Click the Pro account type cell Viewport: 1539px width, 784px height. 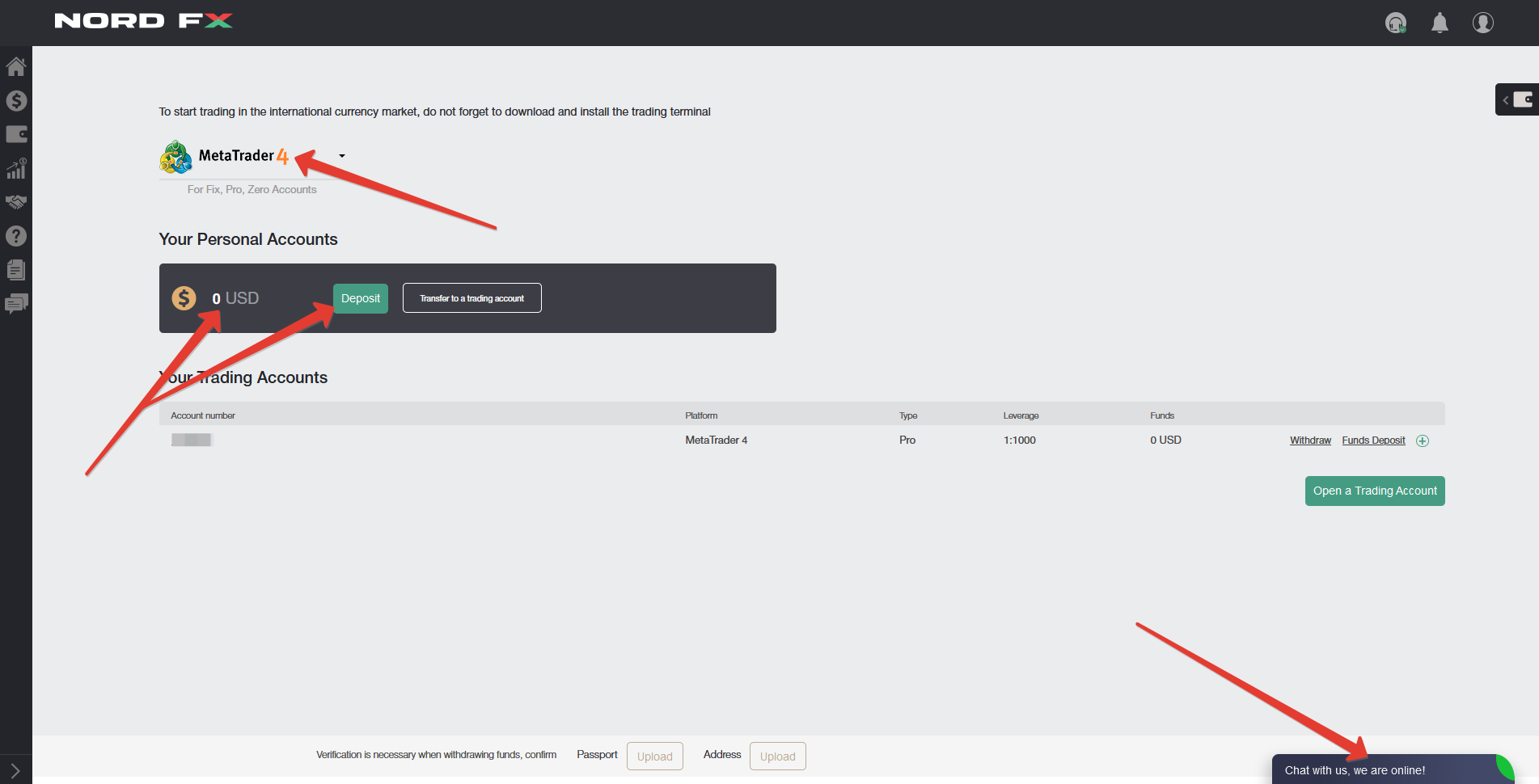point(907,440)
